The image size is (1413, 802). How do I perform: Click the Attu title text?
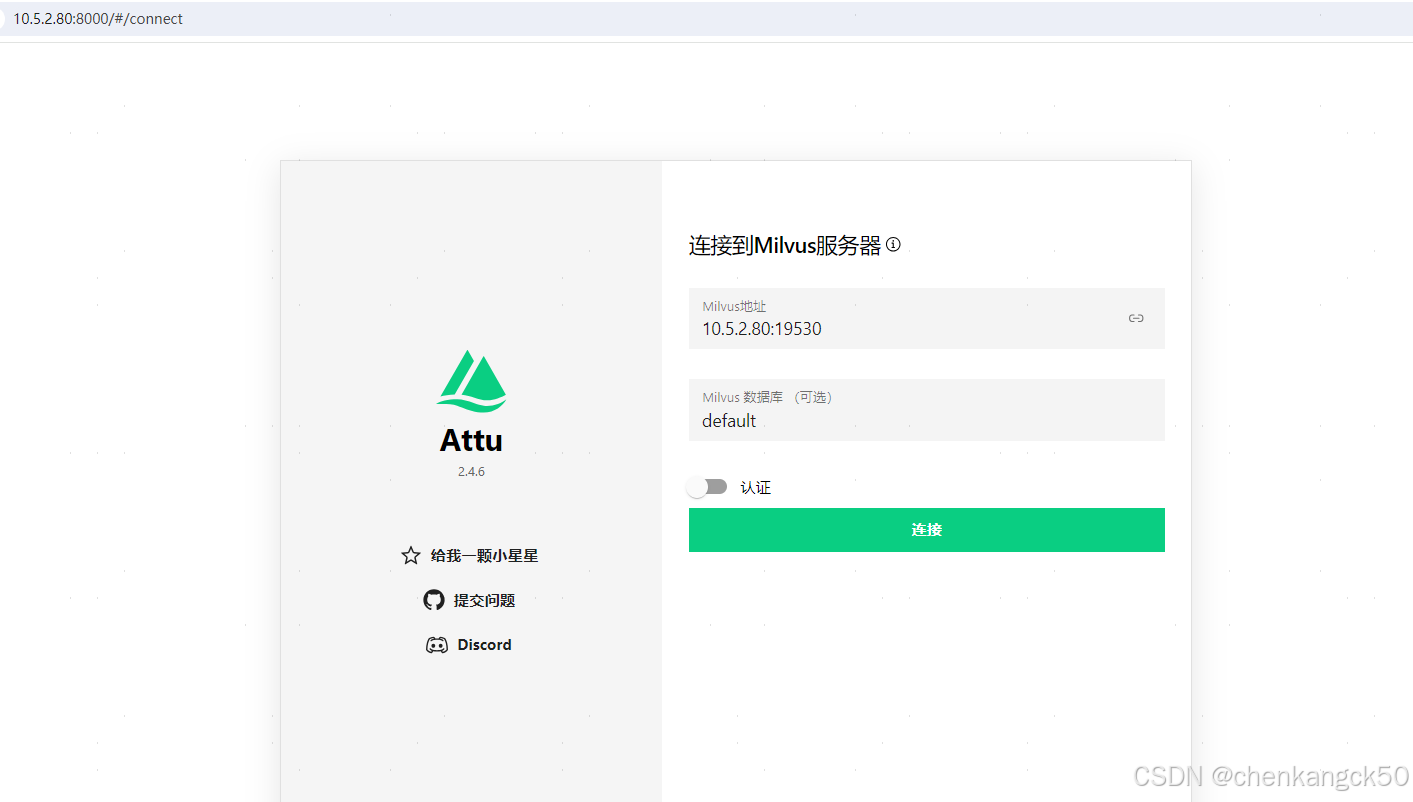[x=471, y=440]
